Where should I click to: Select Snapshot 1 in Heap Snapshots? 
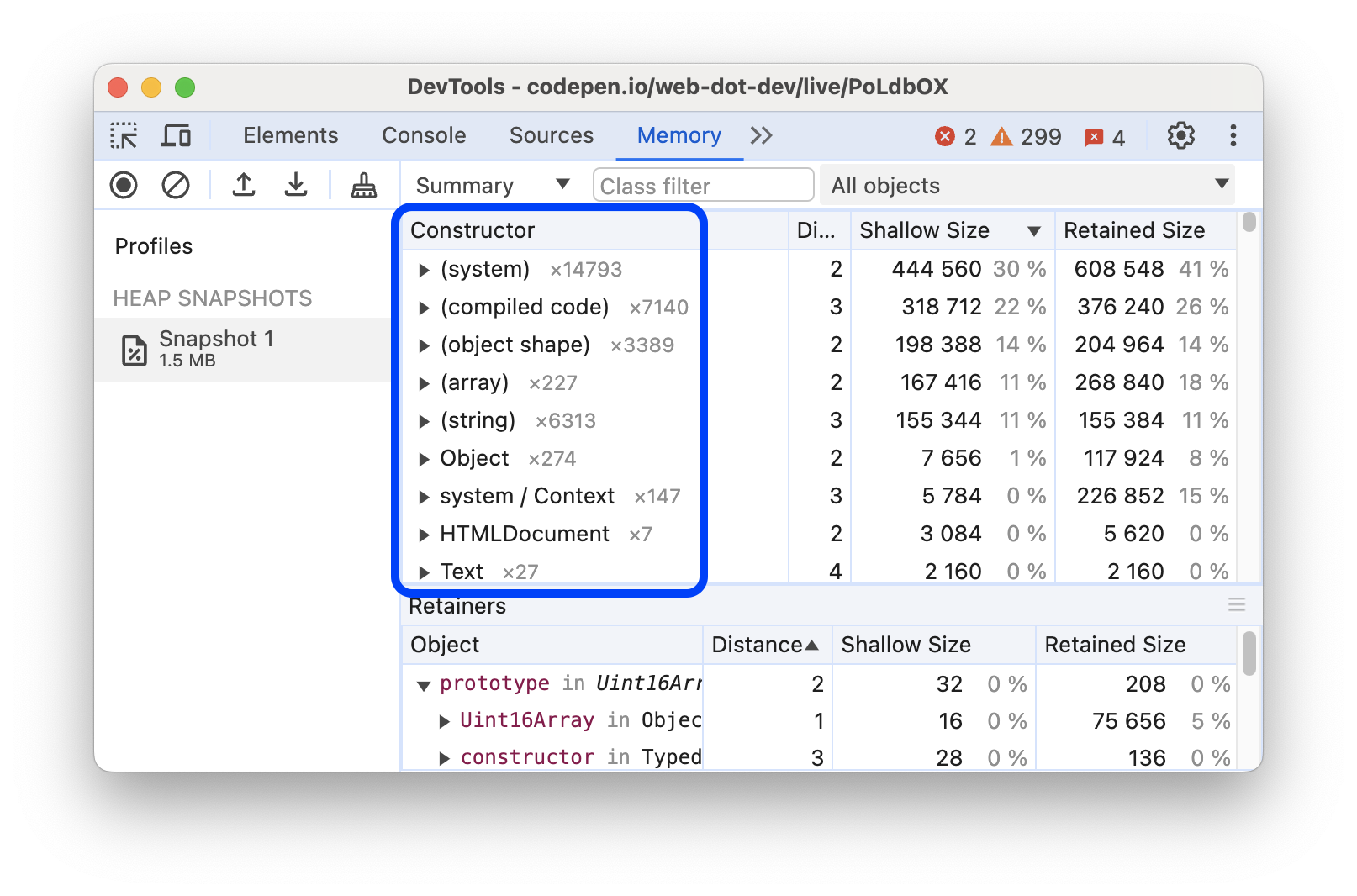click(x=216, y=347)
